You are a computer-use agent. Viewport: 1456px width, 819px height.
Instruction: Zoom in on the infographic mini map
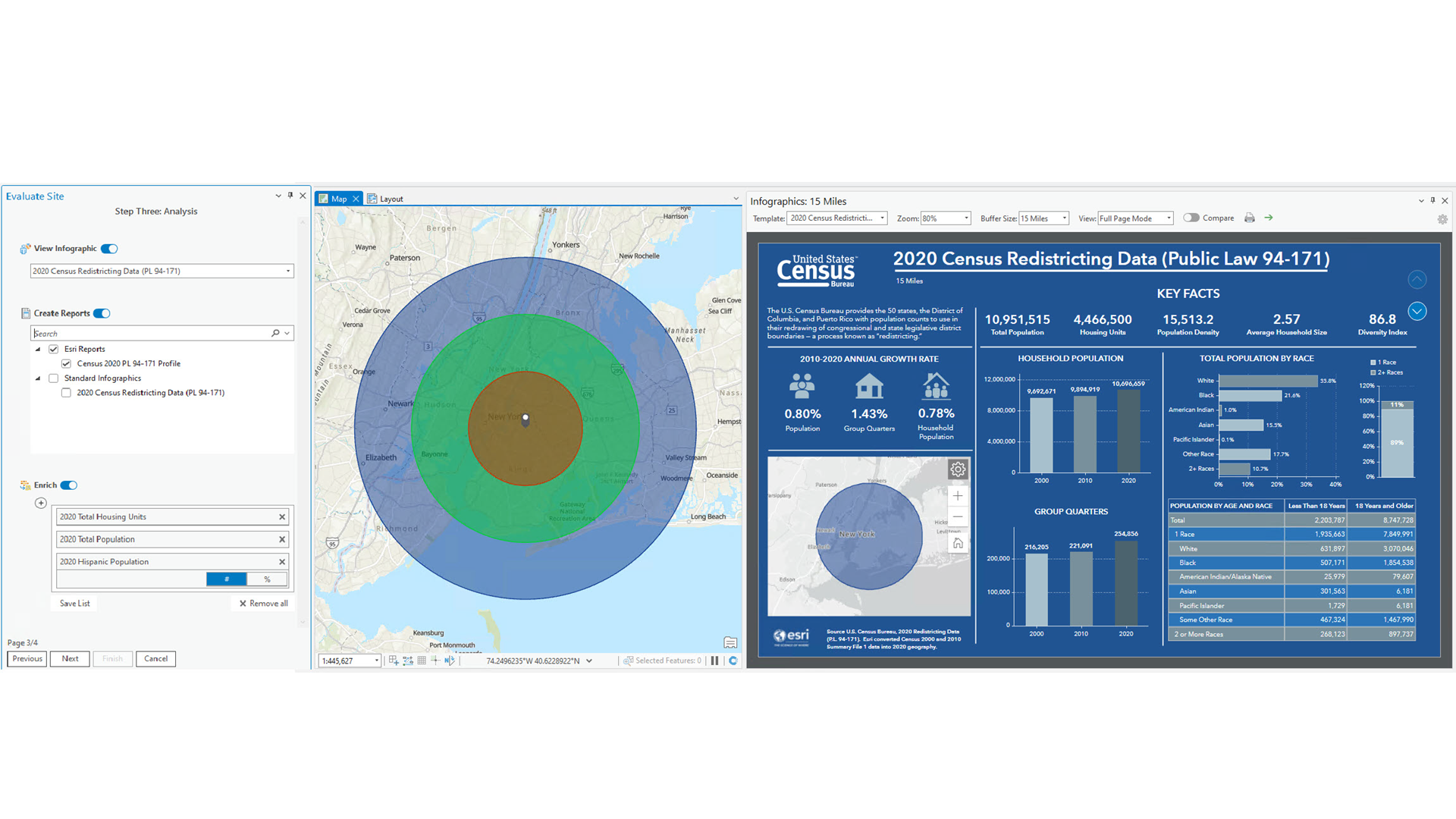tap(958, 496)
